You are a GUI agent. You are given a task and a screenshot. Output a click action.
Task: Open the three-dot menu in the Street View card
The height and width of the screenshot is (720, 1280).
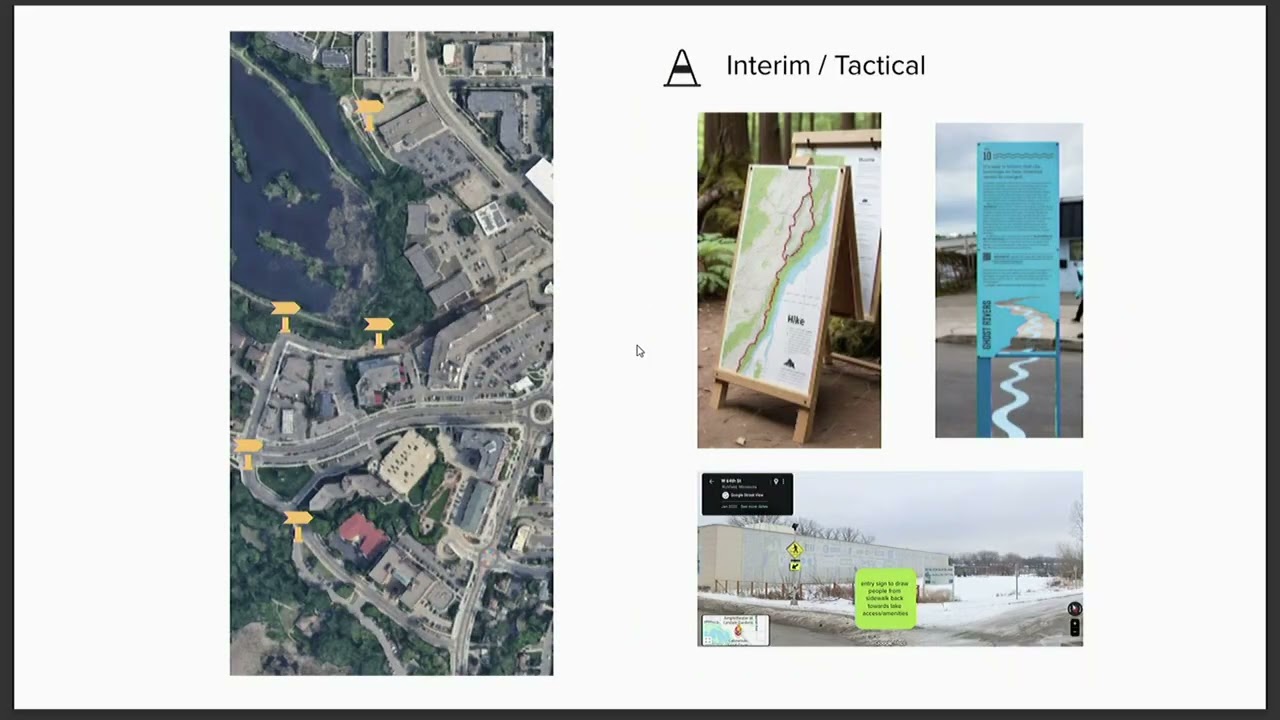[785, 482]
